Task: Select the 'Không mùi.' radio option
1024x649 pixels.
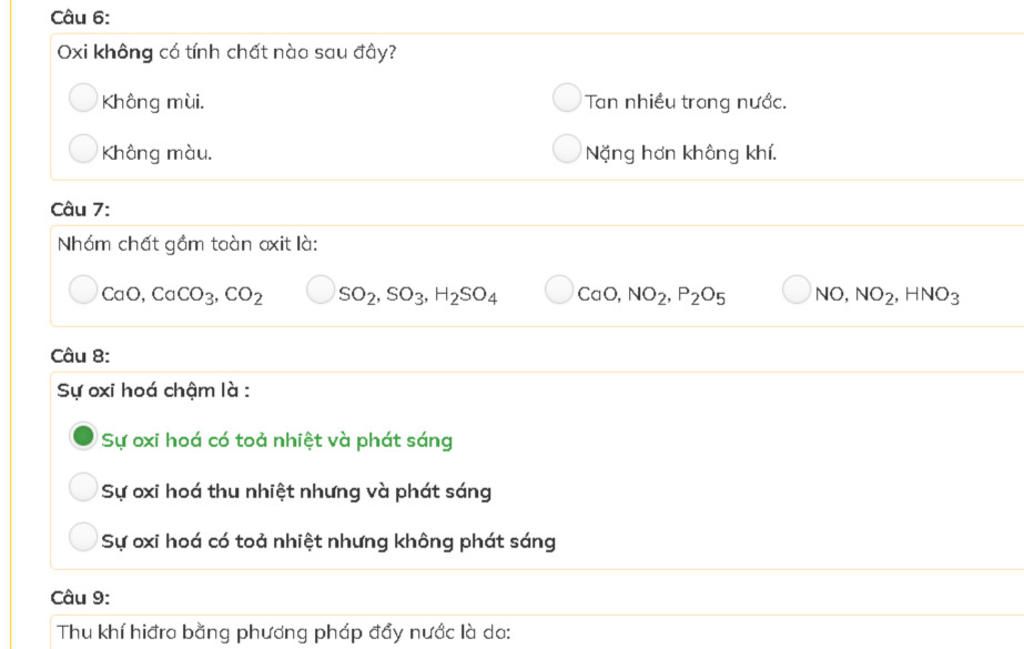Action: pos(83,97)
